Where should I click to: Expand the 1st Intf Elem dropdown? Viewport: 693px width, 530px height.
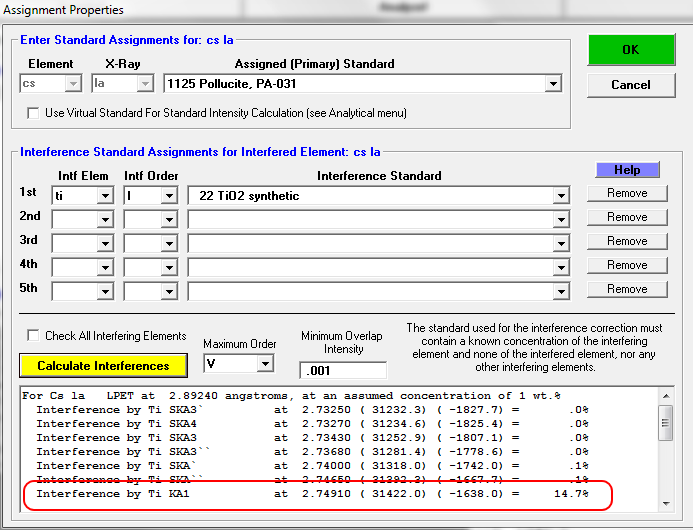(x=105, y=196)
